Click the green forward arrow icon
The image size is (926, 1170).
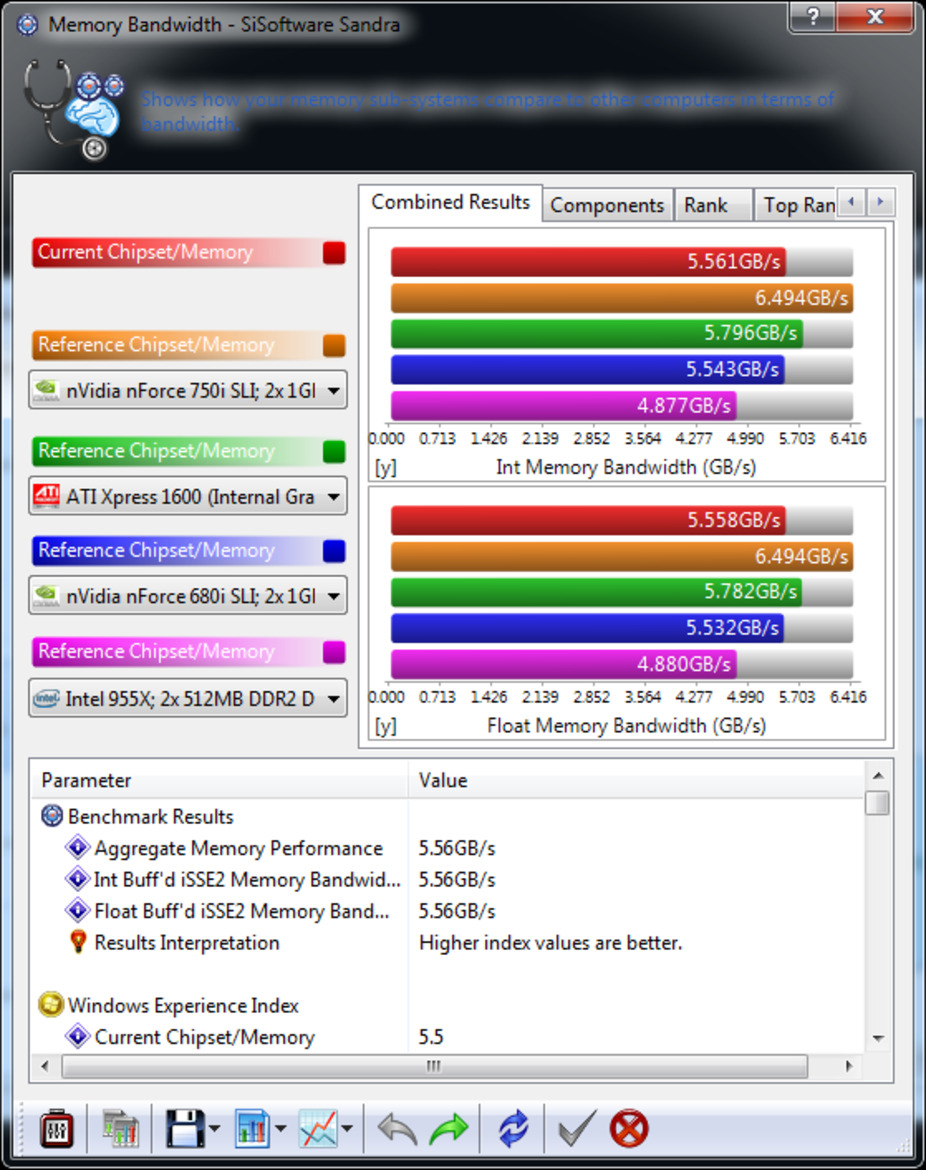click(x=449, y=1128)
